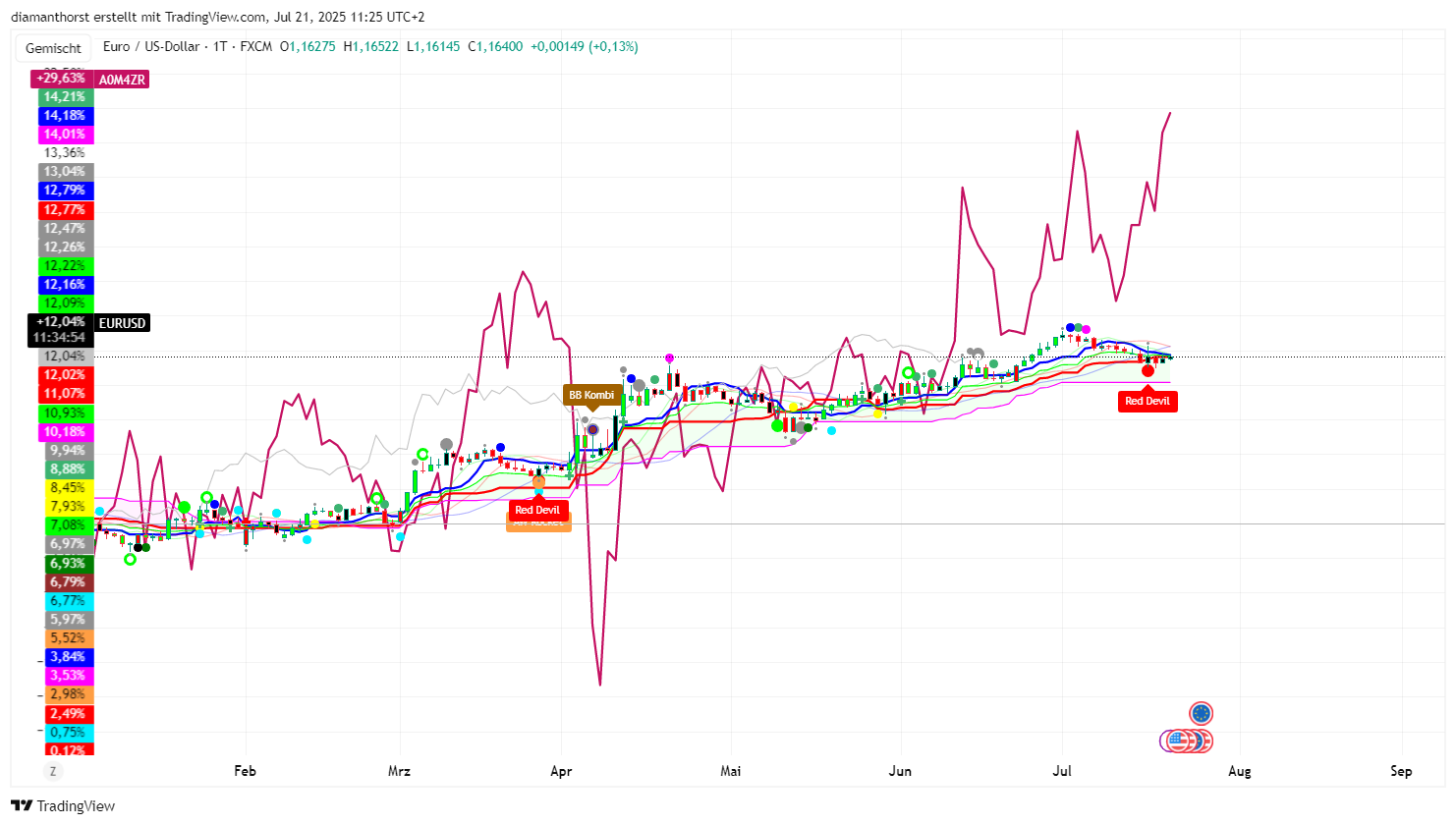
Task: Click the 11:34:54 countdown label
Action: [59, 338]
